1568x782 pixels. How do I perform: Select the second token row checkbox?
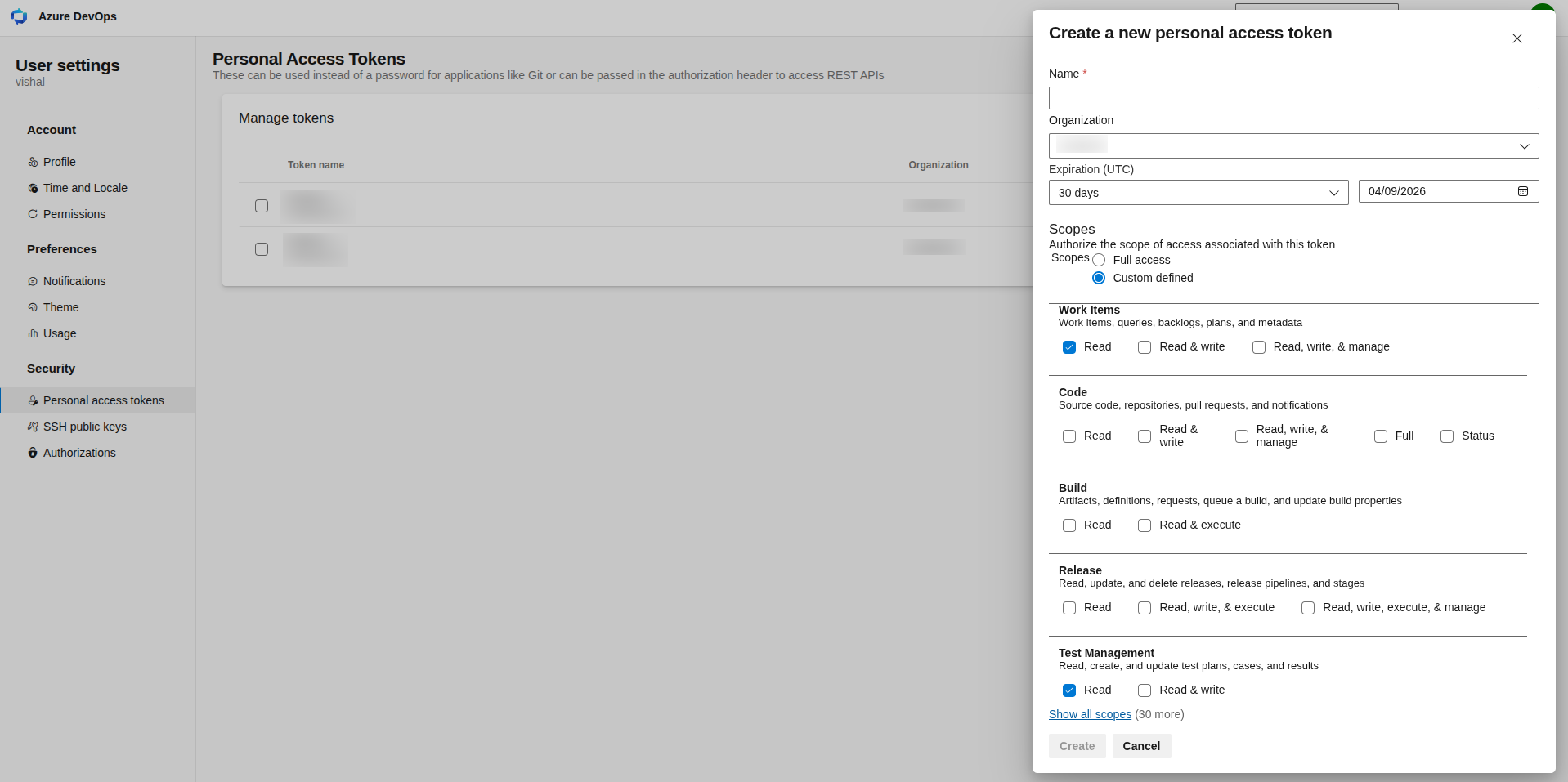262,249
